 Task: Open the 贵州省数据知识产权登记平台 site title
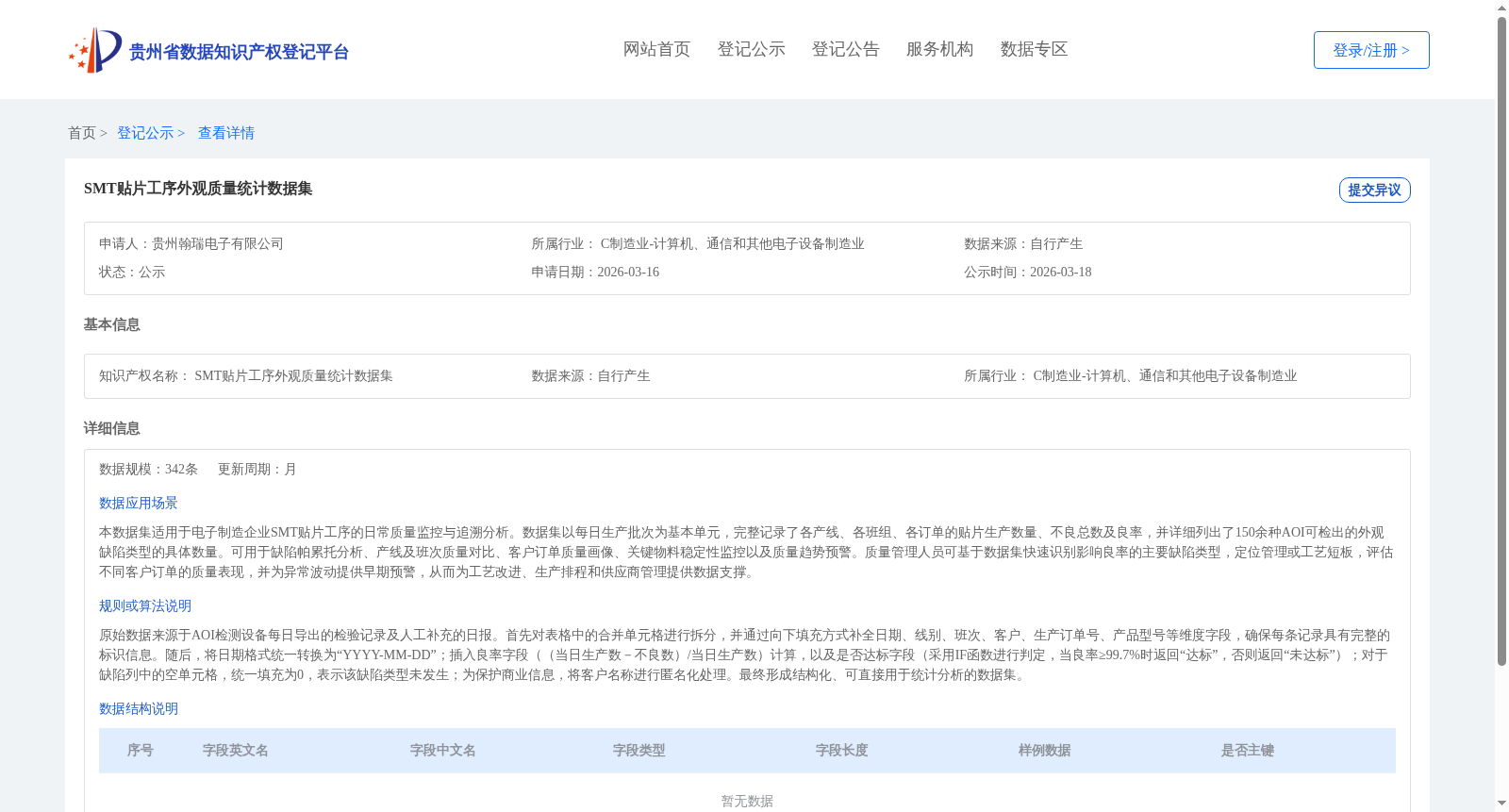(239, 52)
